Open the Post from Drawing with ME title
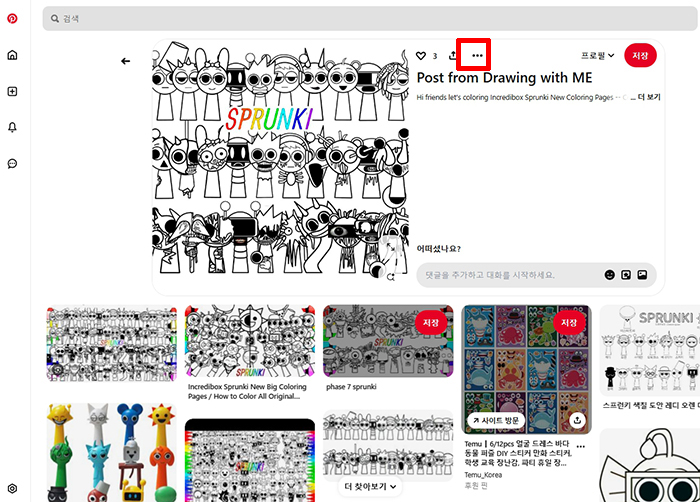This screenshot has height=502, width=700. tap(504, 78)
